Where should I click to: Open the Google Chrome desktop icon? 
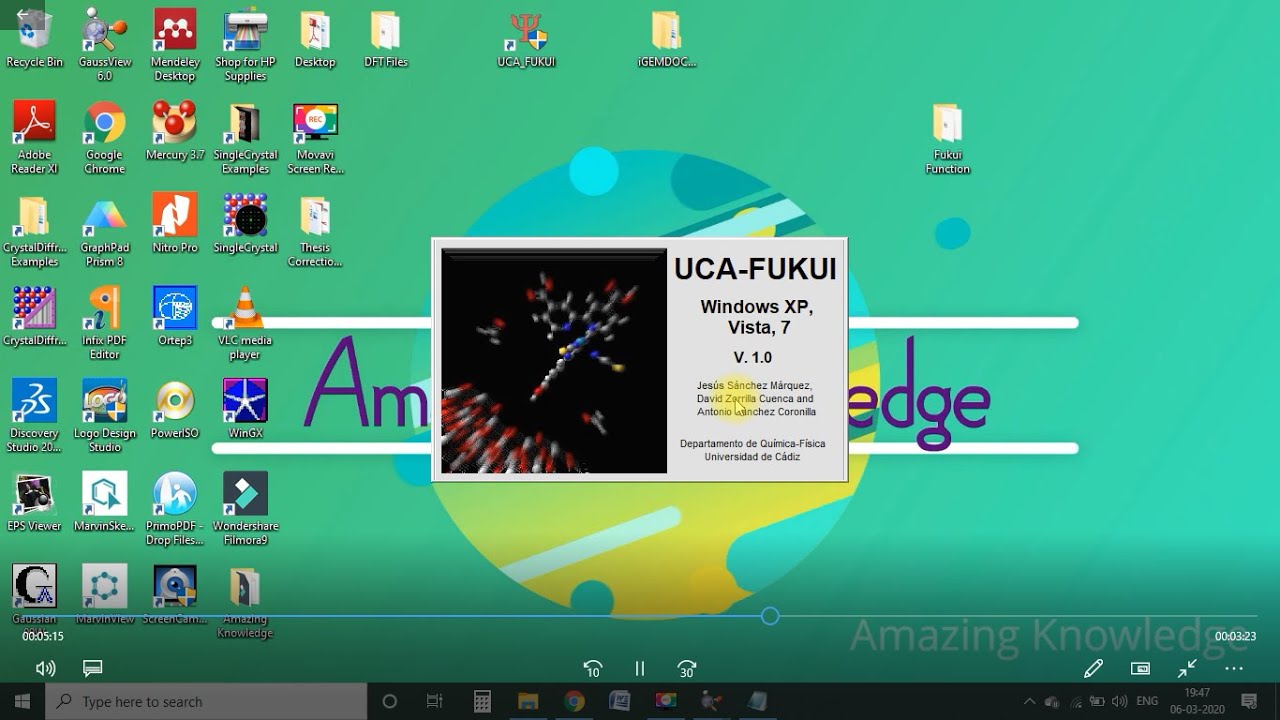pos(104,138)
